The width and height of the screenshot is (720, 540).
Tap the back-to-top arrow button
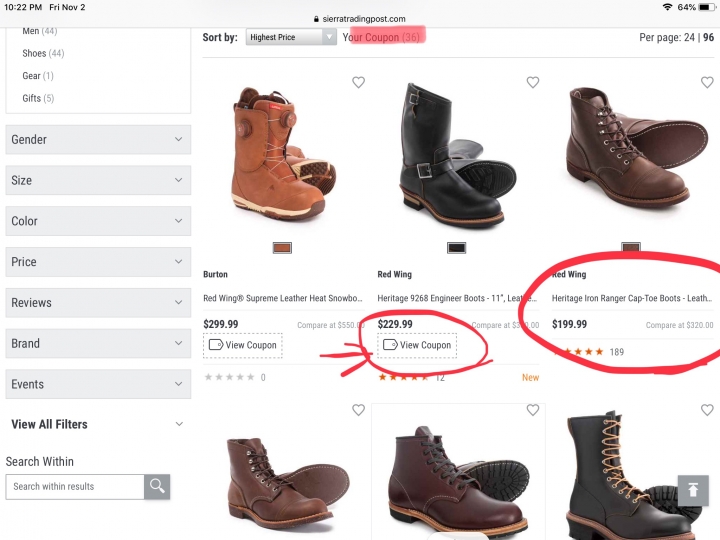pyautogui.click(x=693, y=490)
